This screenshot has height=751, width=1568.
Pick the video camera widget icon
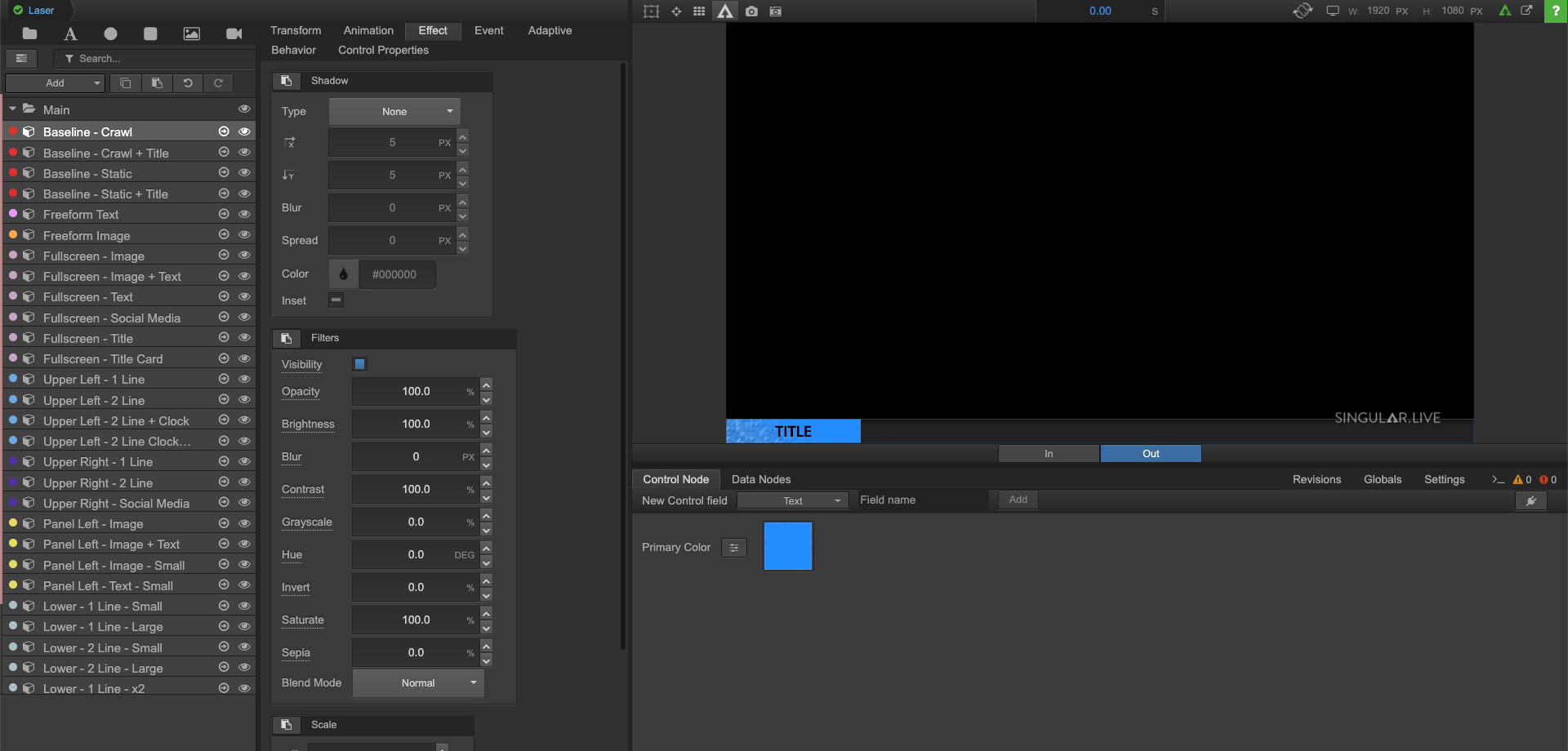point(234,33)
